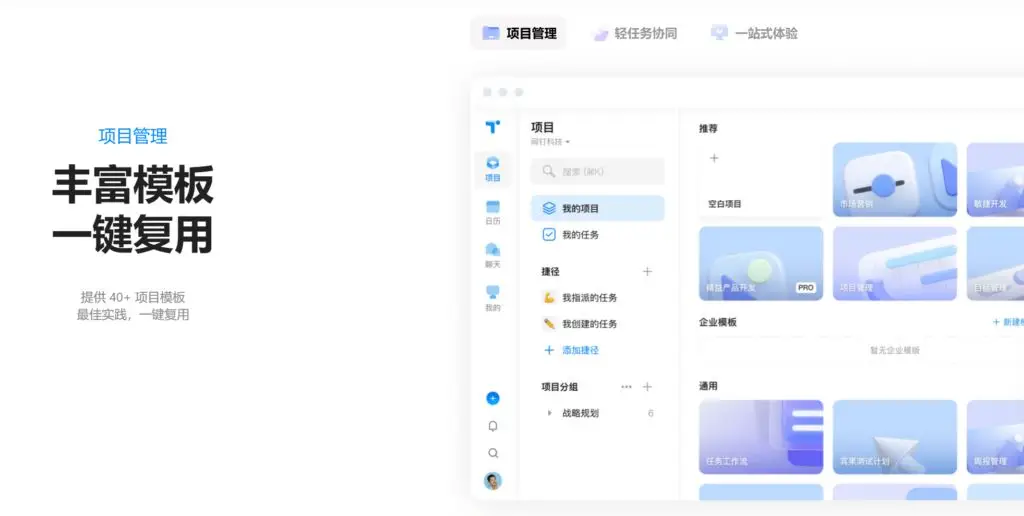Expand the organization dropdown under 项目
Viewport: 1024px width, 516px height.
(550, 142)
